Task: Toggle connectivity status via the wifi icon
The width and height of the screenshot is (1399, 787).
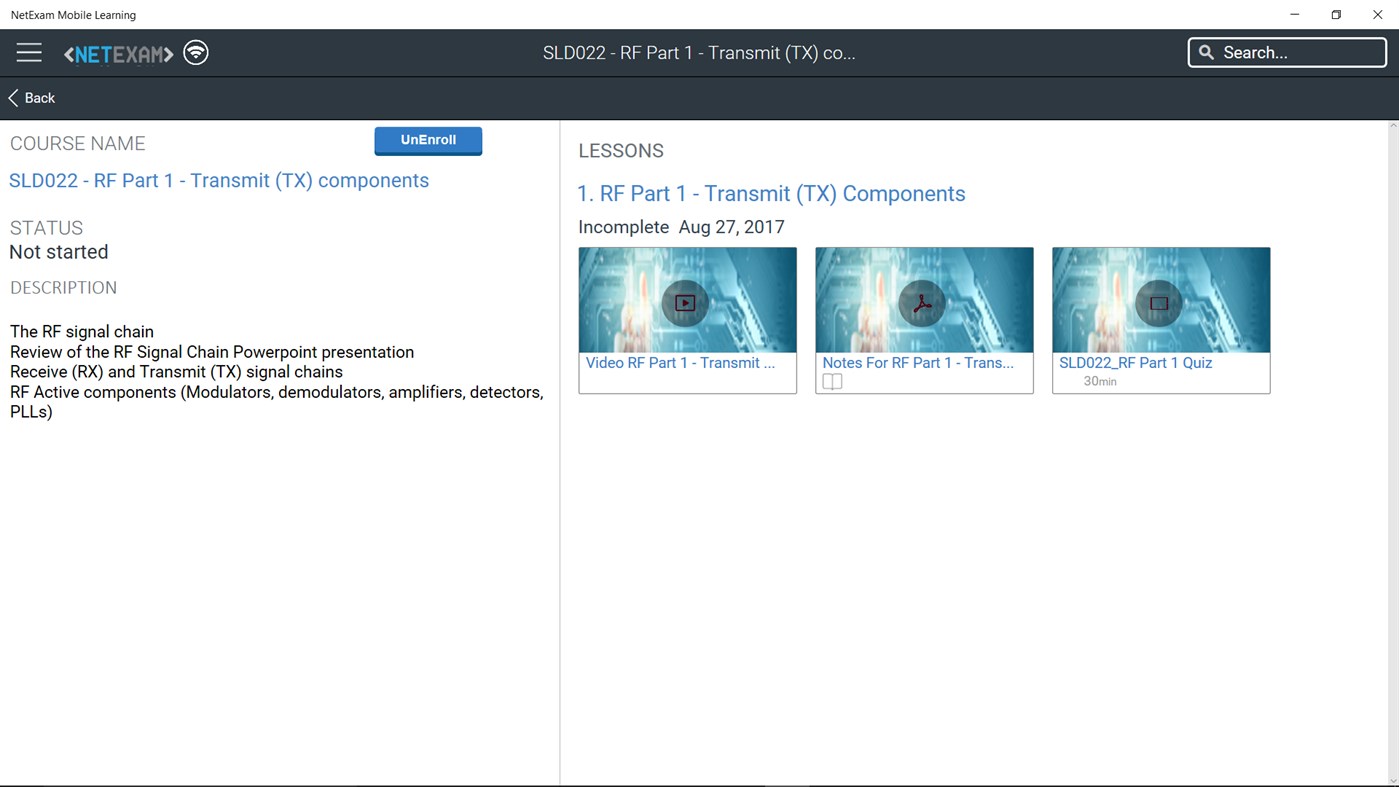Action: (195, 52)
